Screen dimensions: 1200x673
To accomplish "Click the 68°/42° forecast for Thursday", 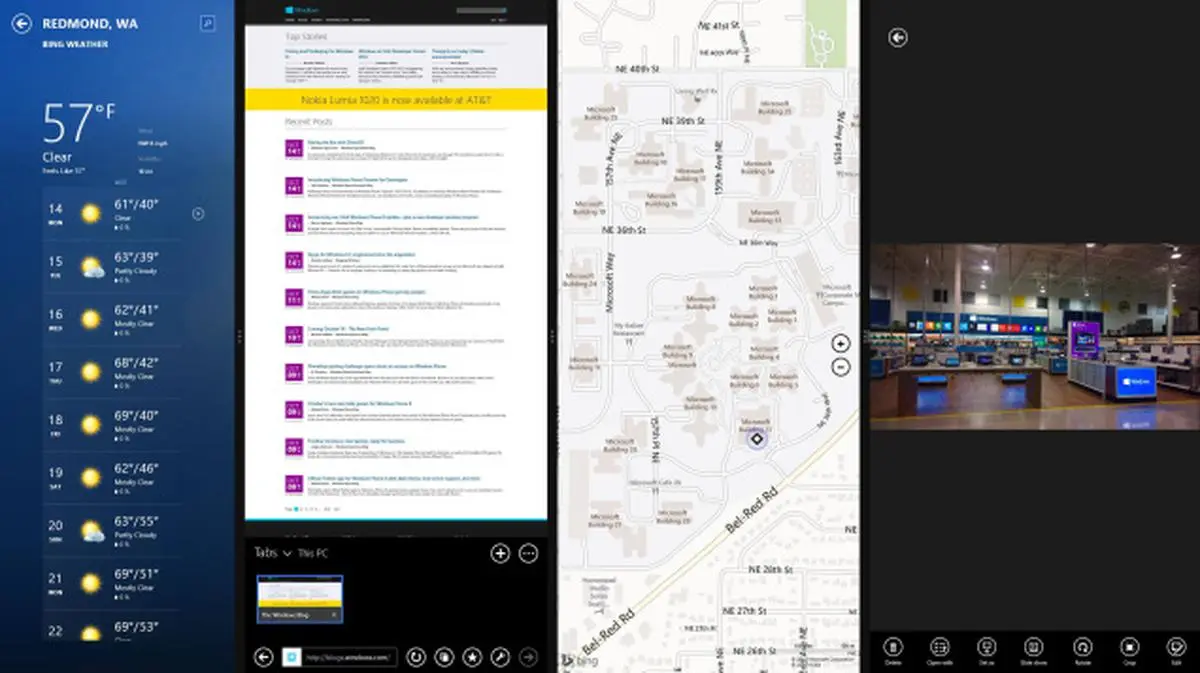I will click(x=136, y=362).
